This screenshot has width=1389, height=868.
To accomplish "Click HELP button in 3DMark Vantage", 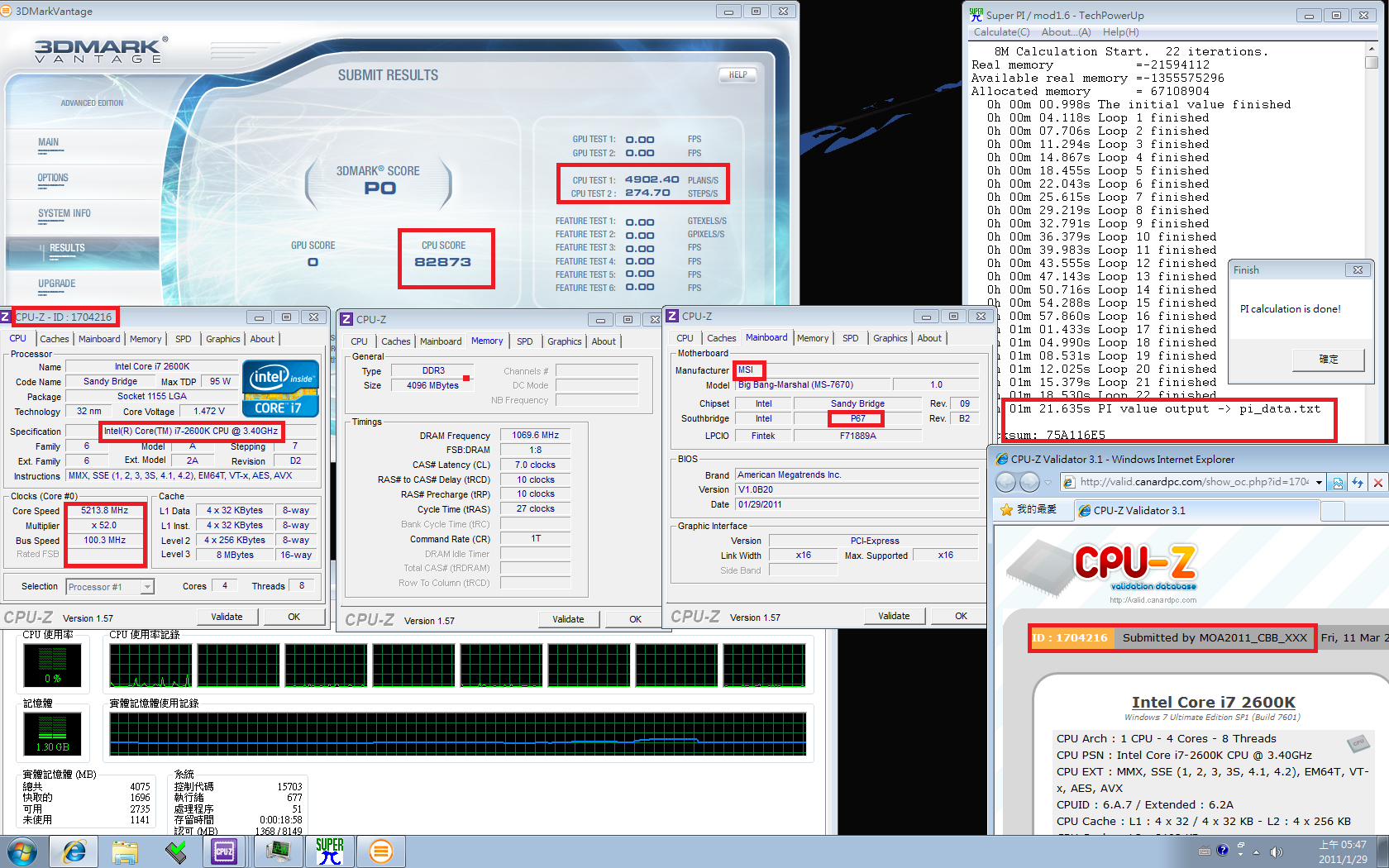I will (x=737, y=74).
